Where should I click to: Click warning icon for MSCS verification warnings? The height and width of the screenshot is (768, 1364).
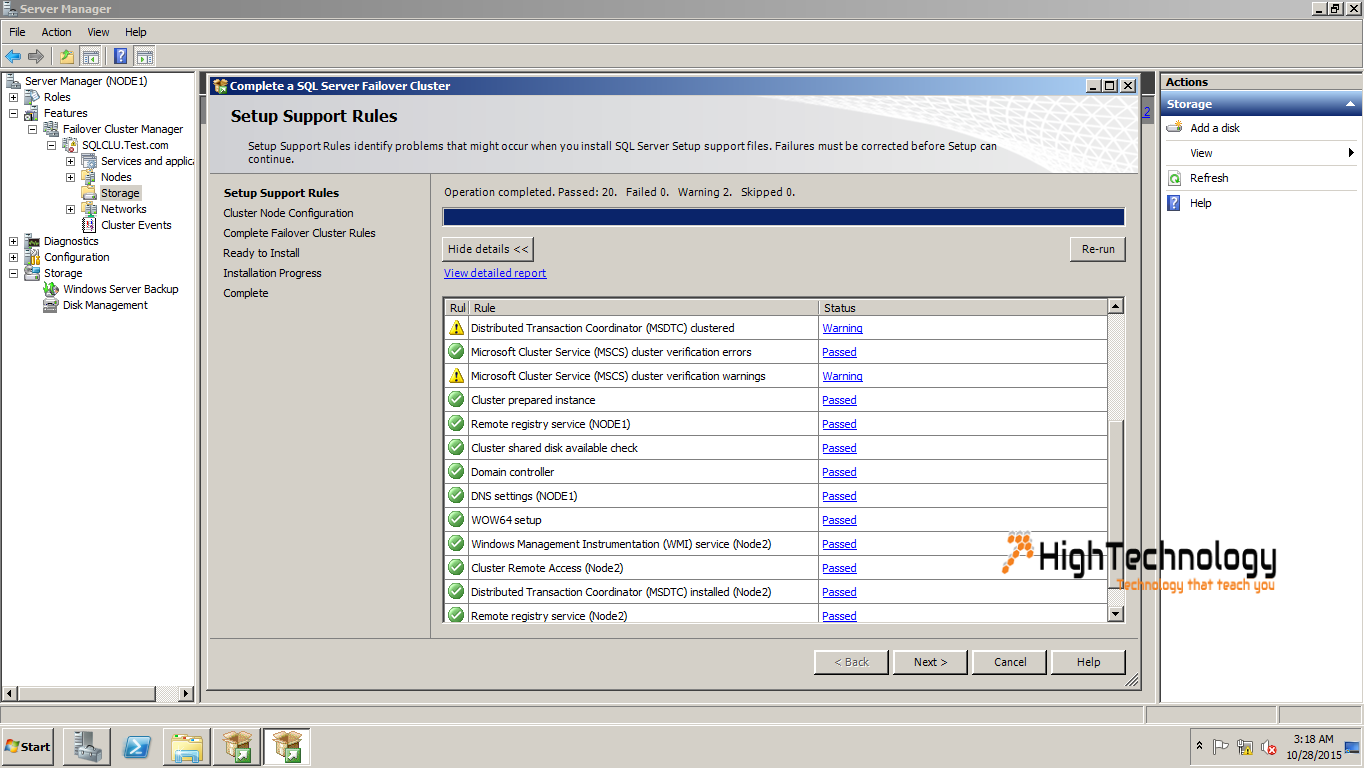[x=456, y=376]
